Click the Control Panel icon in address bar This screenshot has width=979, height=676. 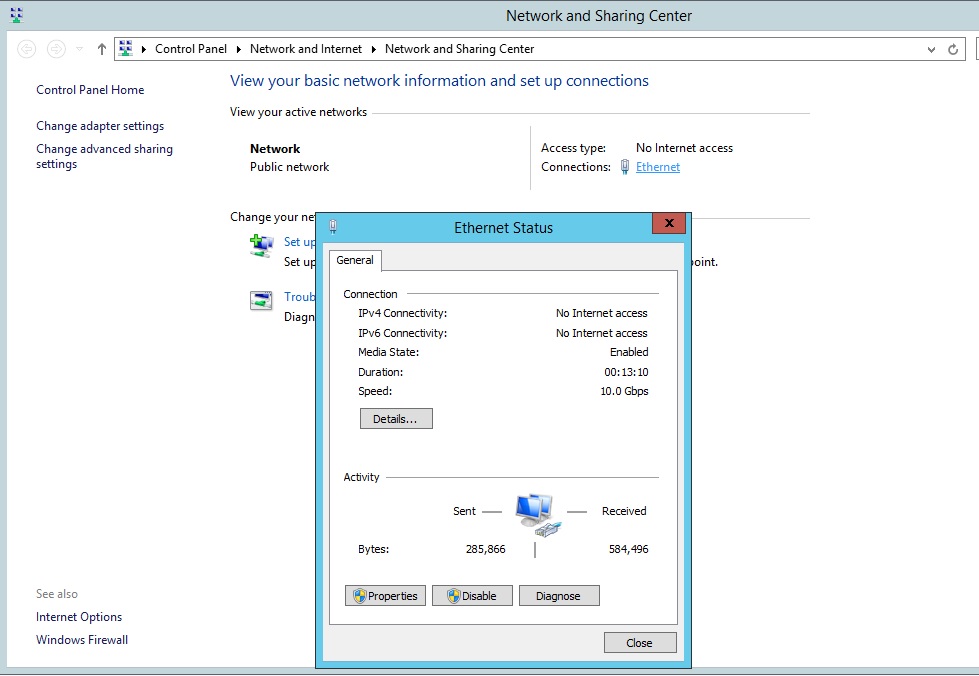point(125,49)
